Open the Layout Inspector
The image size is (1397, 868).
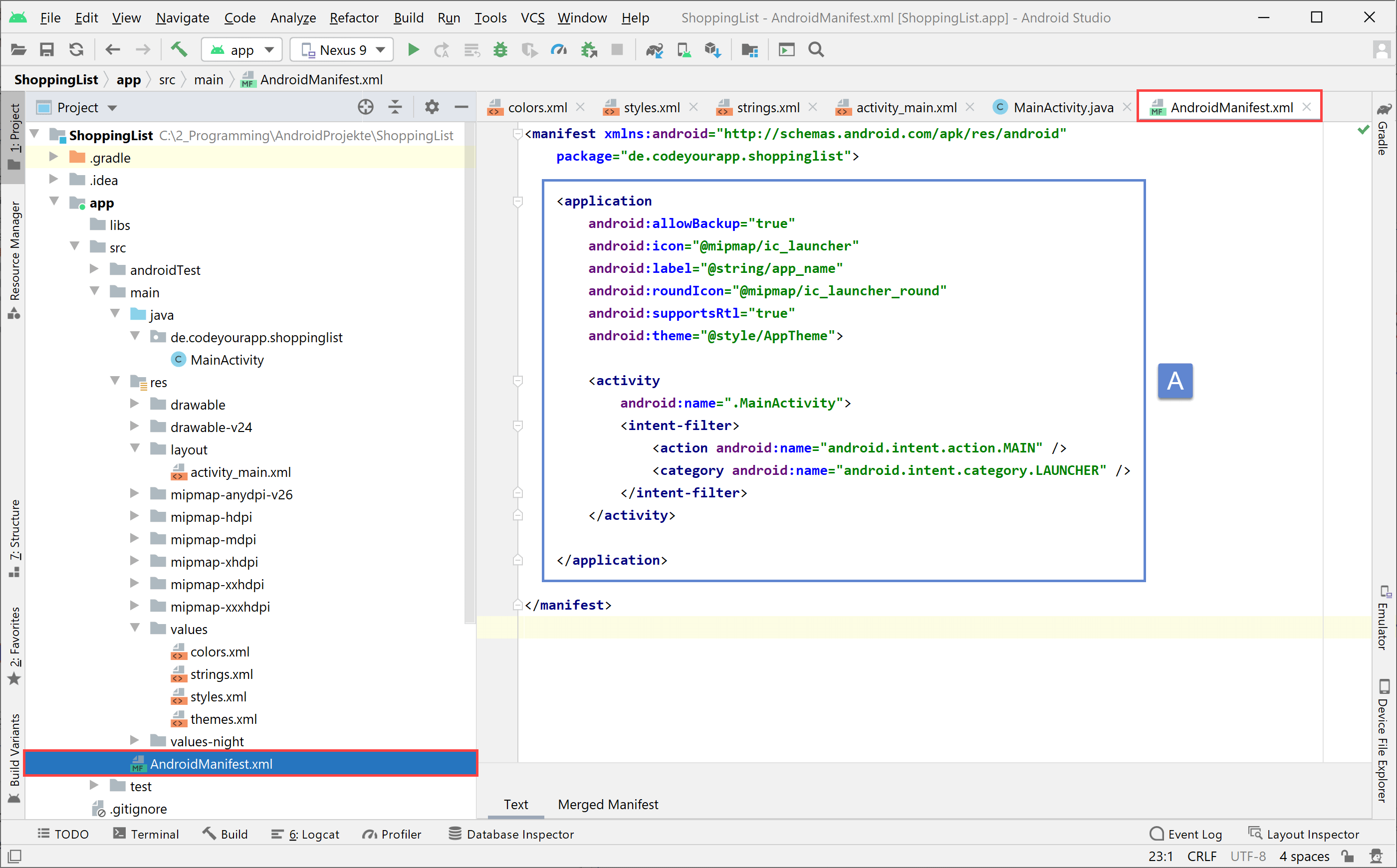click(1303, 834)
